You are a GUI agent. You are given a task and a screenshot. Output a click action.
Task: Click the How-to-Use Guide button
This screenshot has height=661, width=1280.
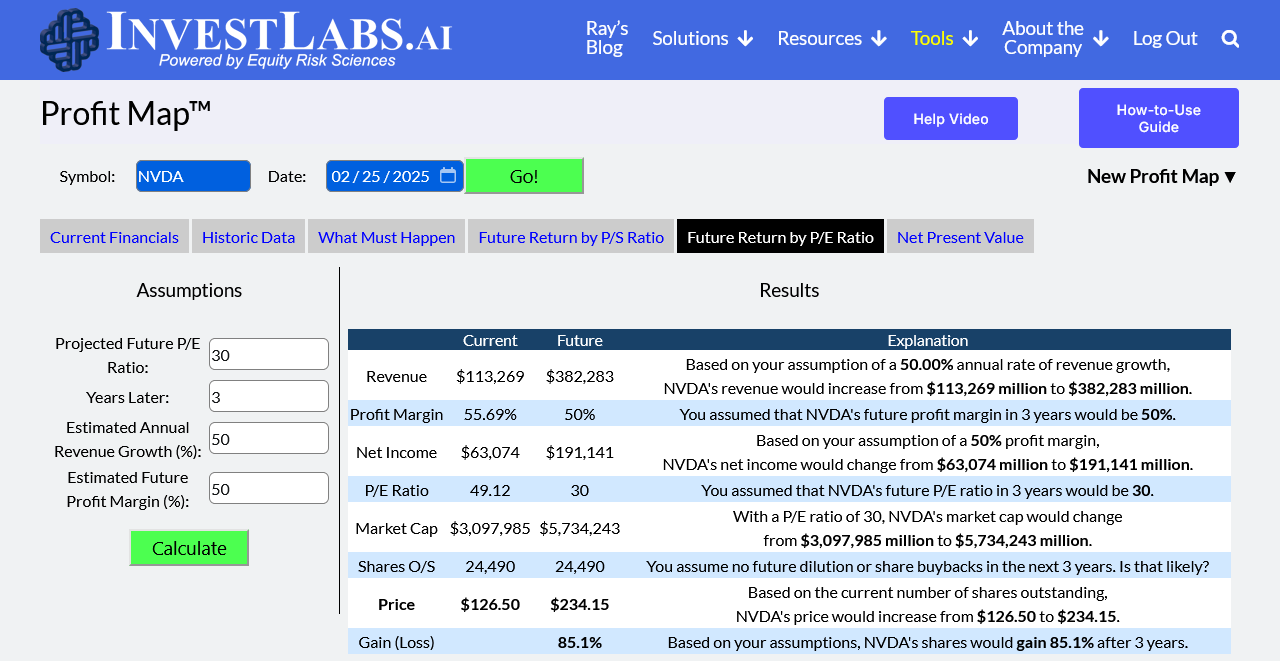1158,118
